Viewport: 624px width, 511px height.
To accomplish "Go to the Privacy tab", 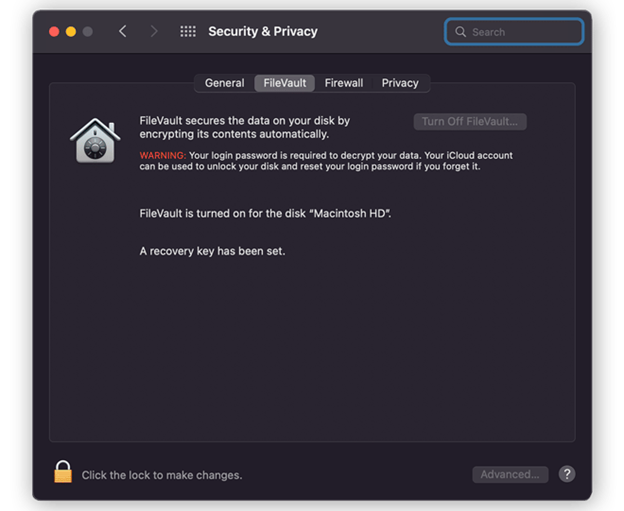I will [400, 83].
